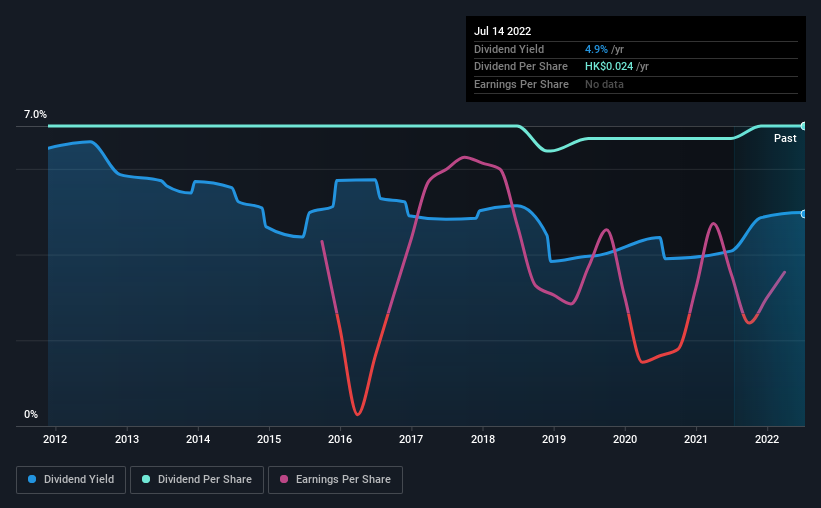The width and height of the screenshot is (821, 508).
Task: Click the Past label on the chart
Action: [x=785, y=138]
